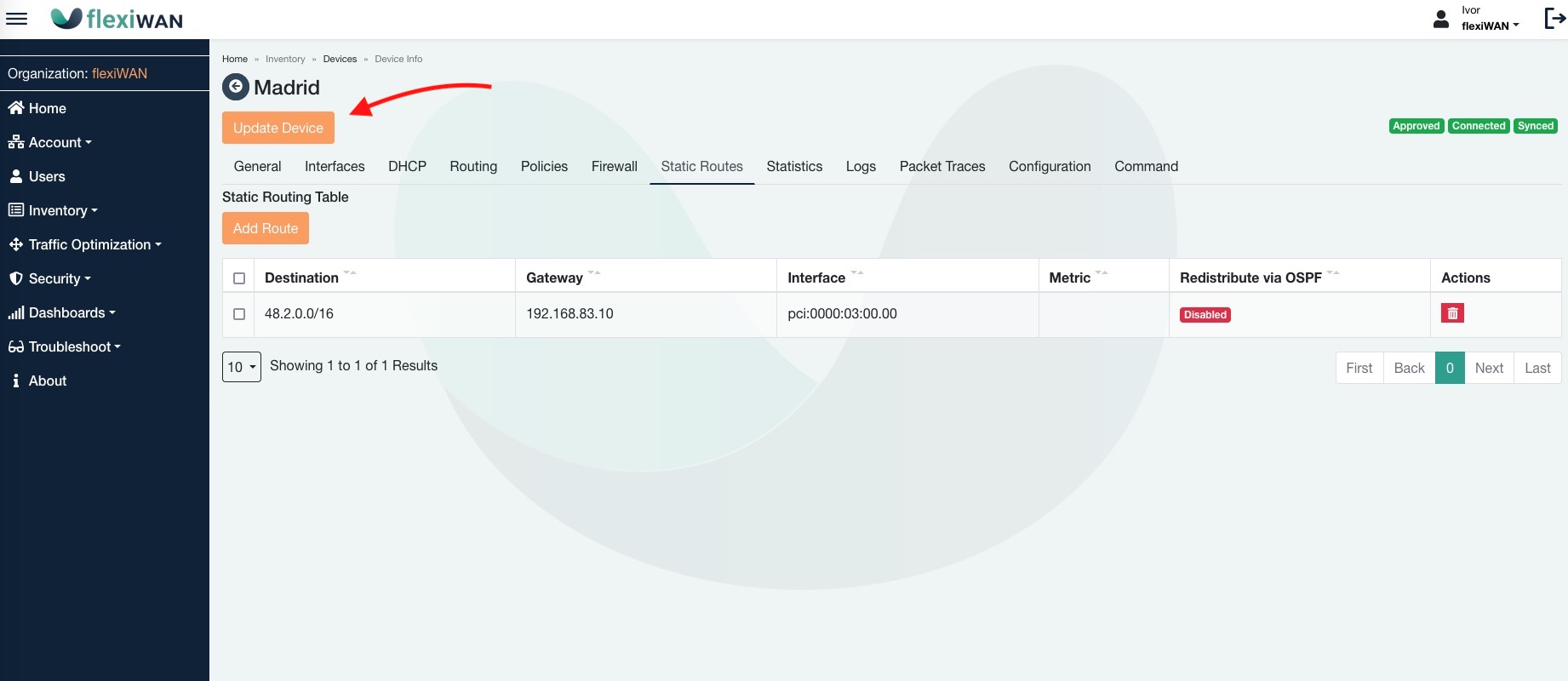Switch to the Configuration tab
The image size is (1568, 681).
click(x=1050, y=167)
